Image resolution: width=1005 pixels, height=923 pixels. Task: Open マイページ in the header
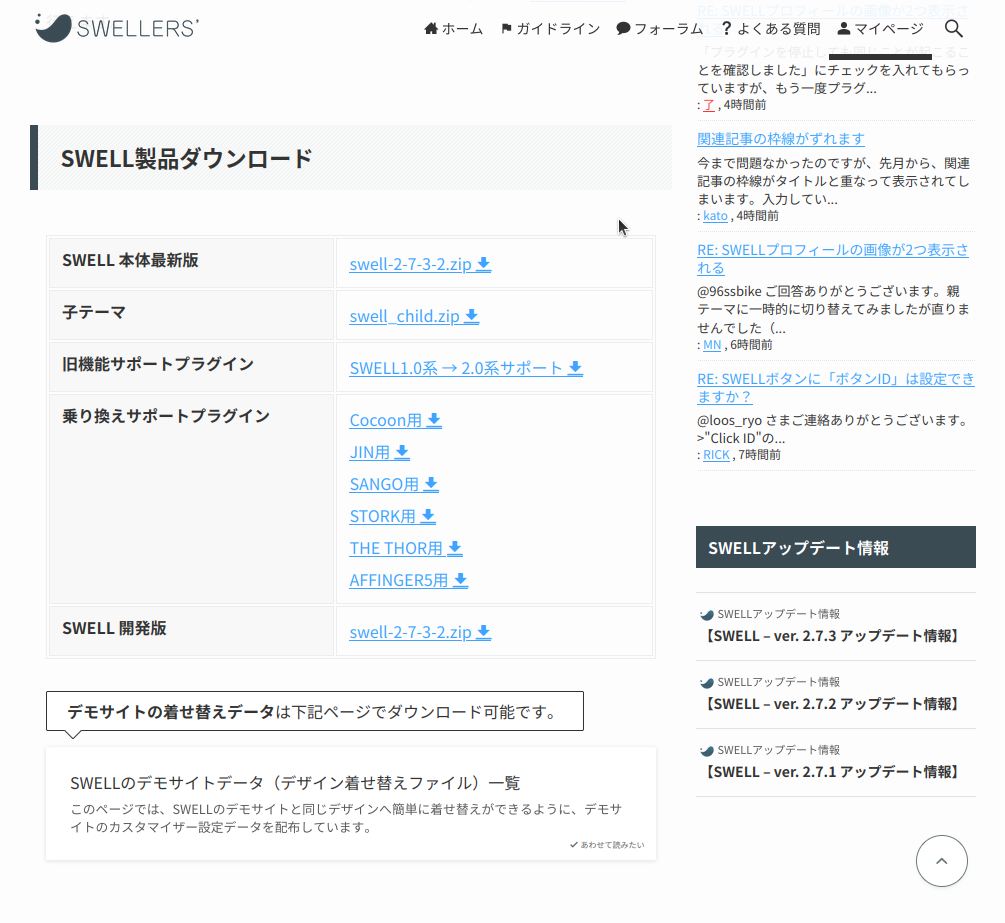click(x=881, y=29)
